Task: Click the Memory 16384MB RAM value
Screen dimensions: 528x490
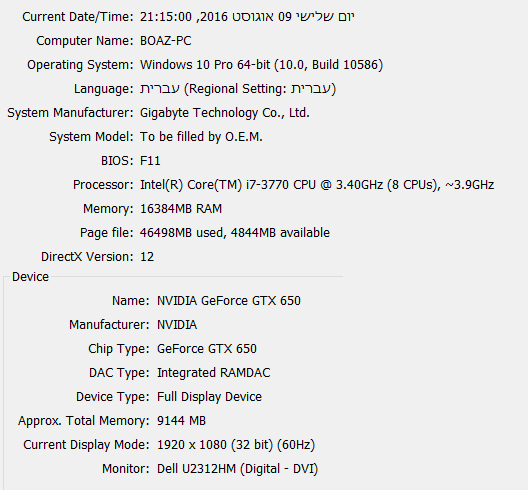Action: (181, 209)
